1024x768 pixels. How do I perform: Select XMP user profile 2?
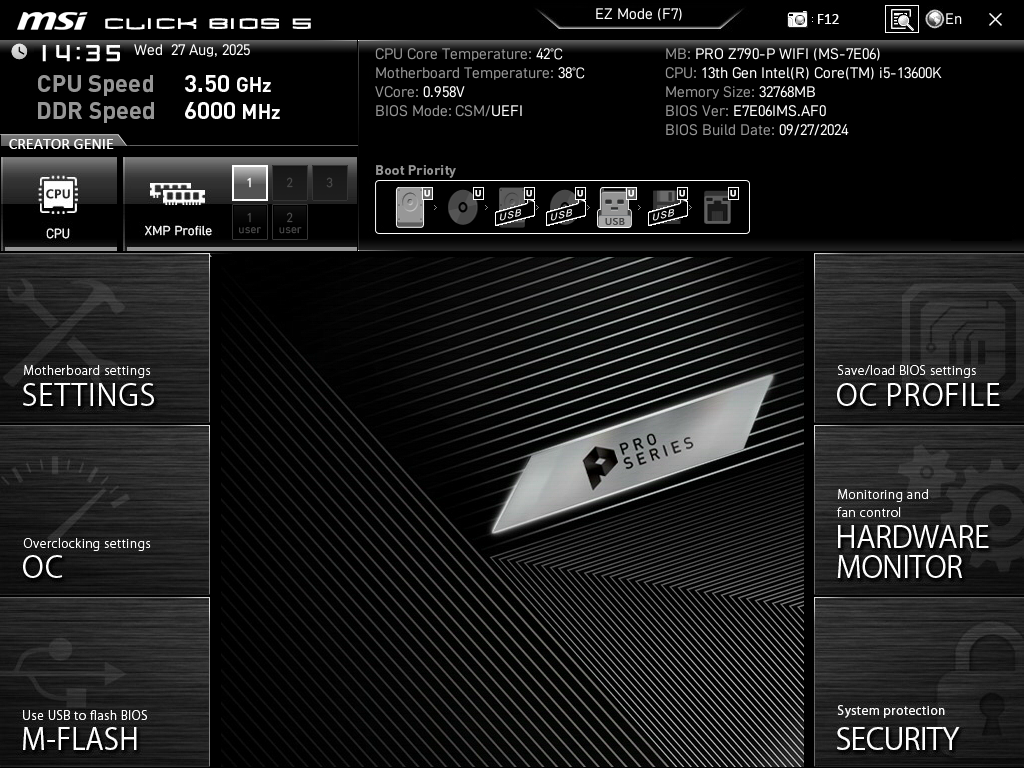pos(289,223)
